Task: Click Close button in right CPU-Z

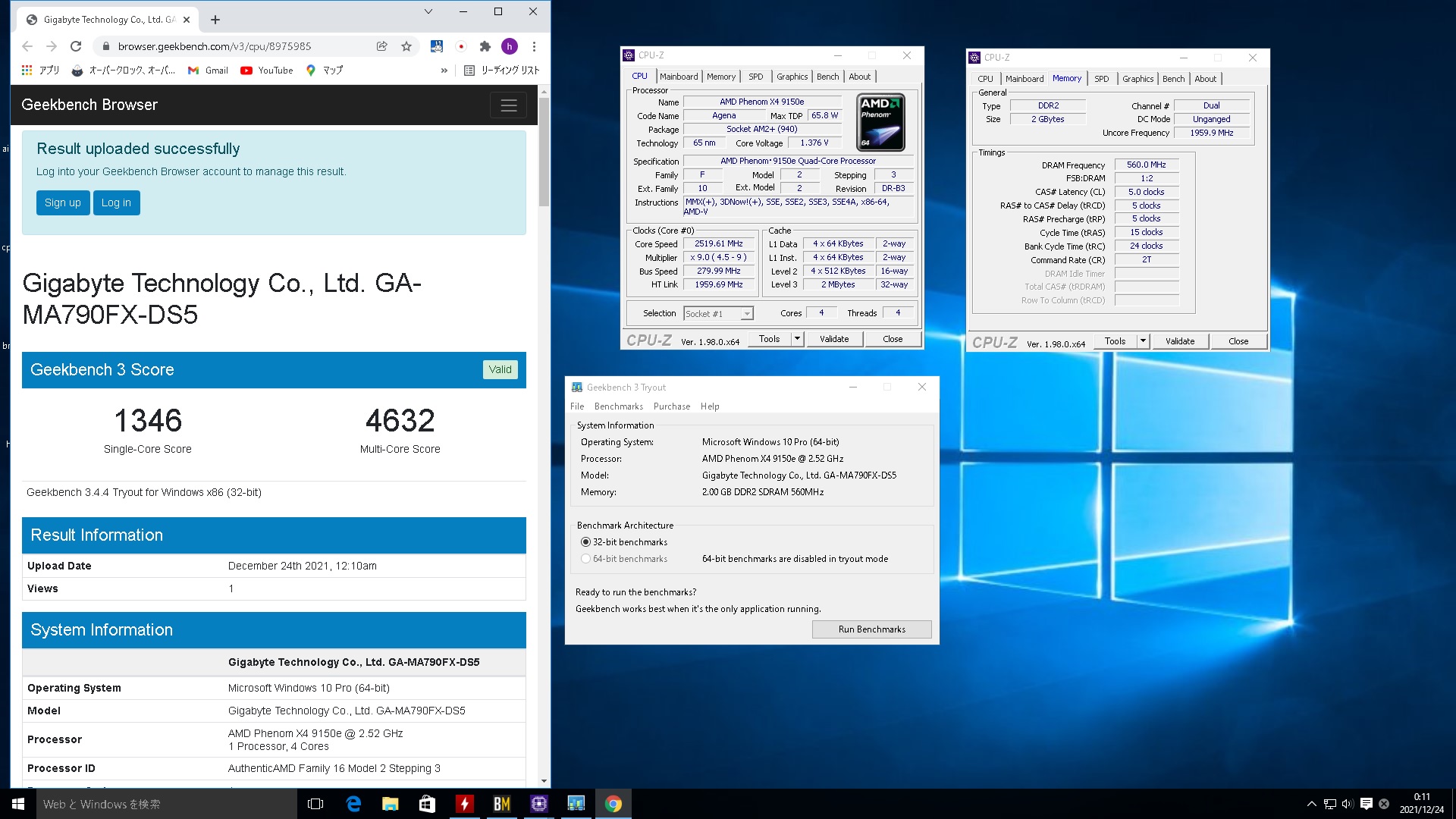Action: (x=1238, y=341)
